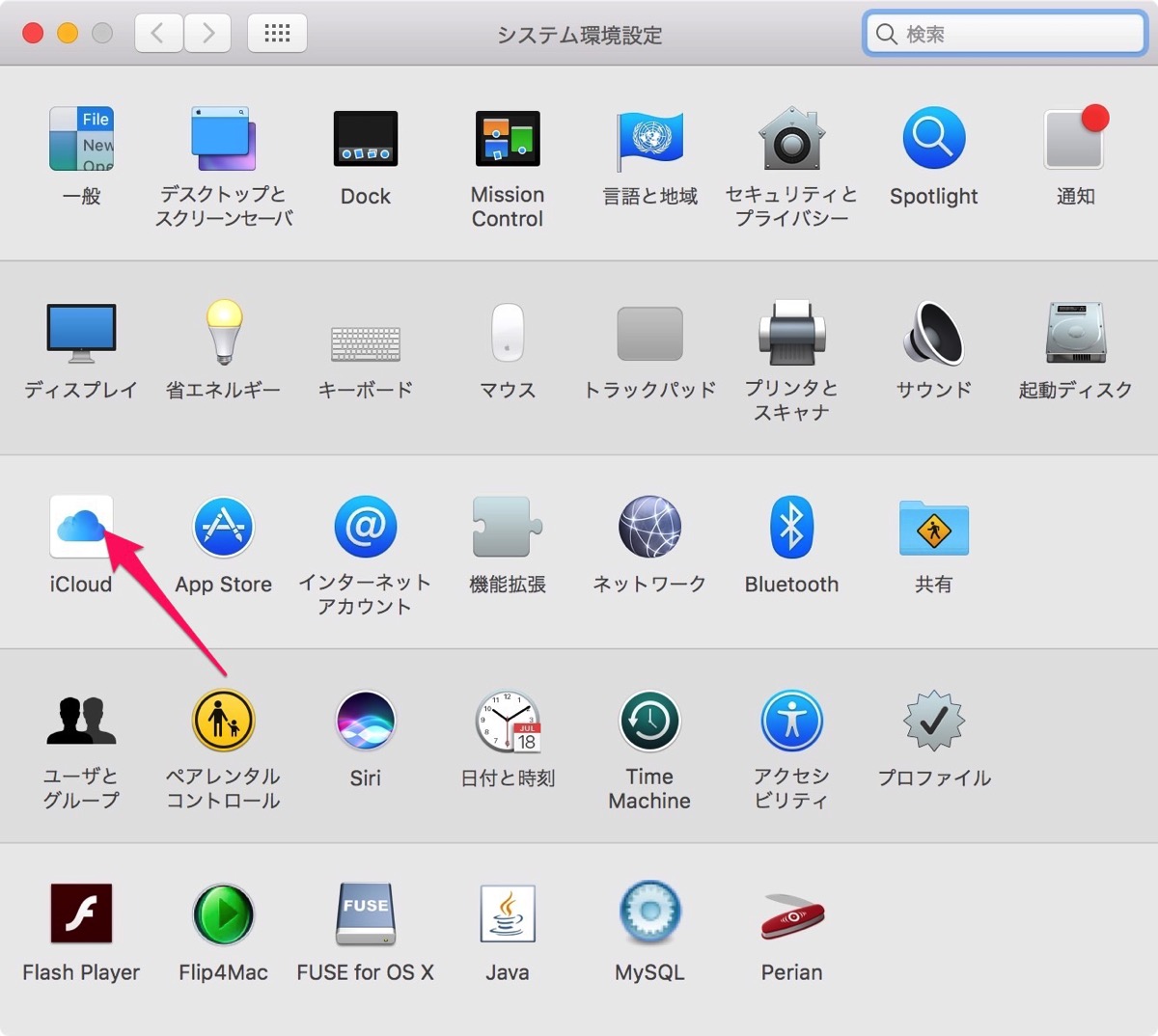Open 共有 sharing preferences
The width and height of the screenshot is (1158, 1036).
point(934,528)
